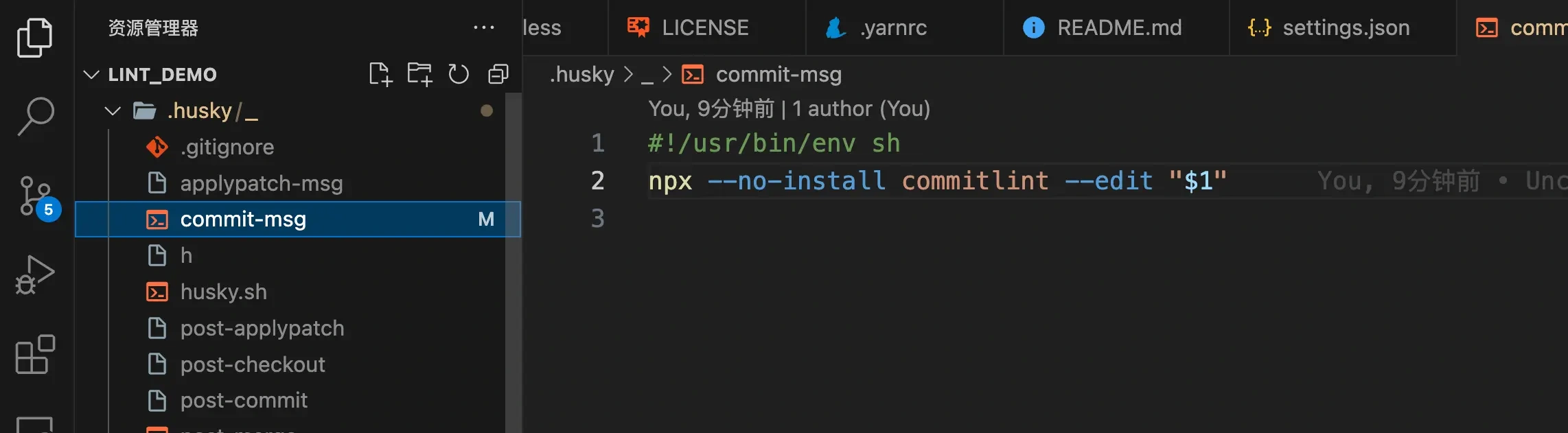The width and height of the screenshot is (1568, 433).
Task: Click the commit-msg breadcrumb segment
Action: click(x=779, y=74)
